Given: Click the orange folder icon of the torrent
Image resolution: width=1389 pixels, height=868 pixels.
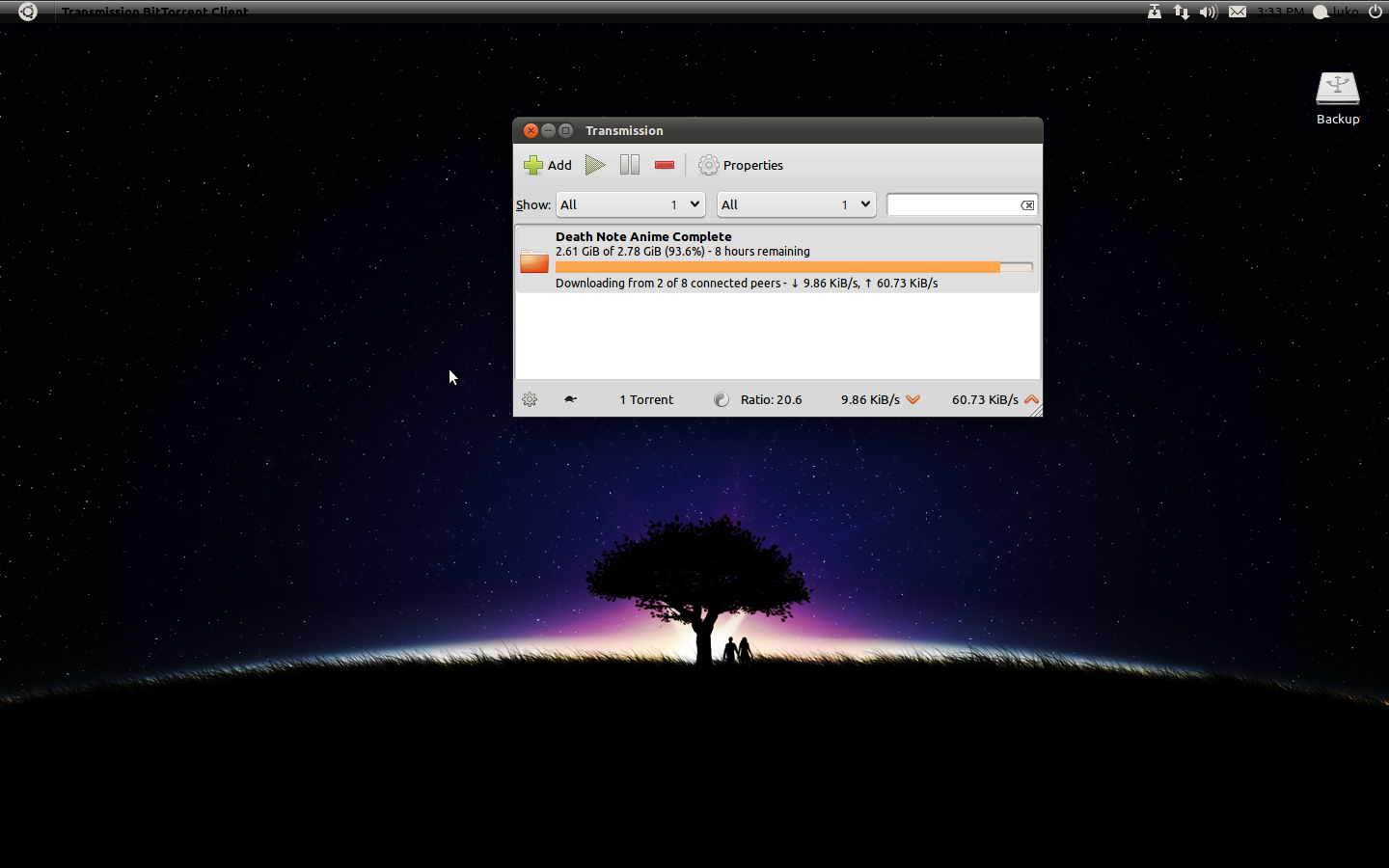Looking at the screenshot, I should click(x=534, y=260).
